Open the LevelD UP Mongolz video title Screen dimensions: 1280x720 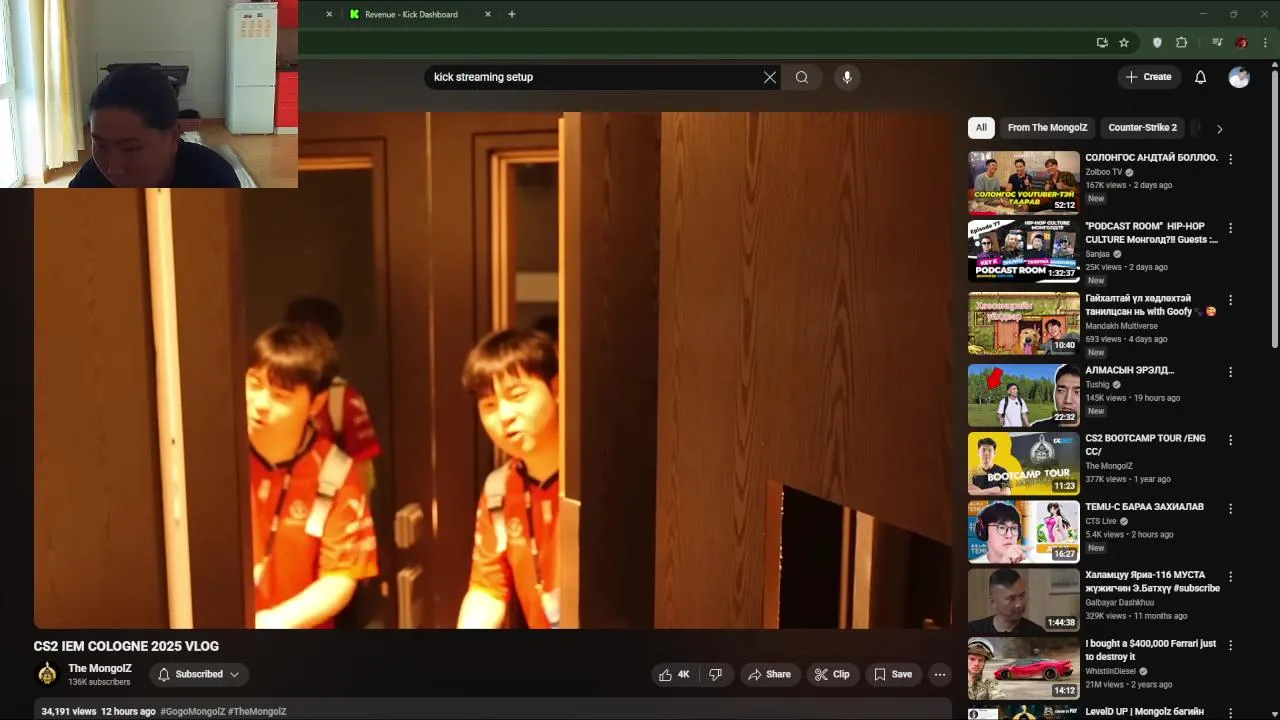pyautogui.click(x=1144, y=712)
